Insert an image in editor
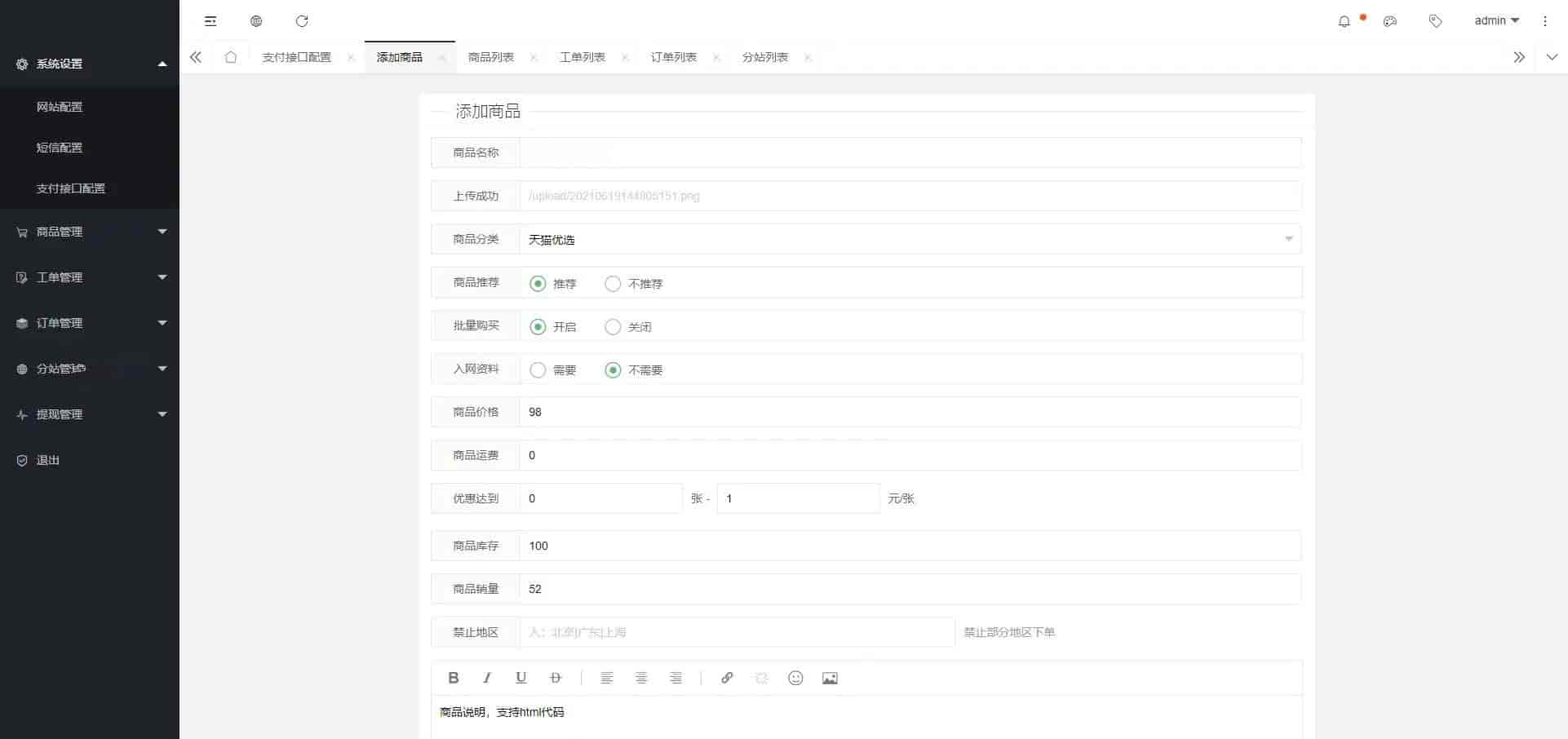 click(x=830, y=678)
